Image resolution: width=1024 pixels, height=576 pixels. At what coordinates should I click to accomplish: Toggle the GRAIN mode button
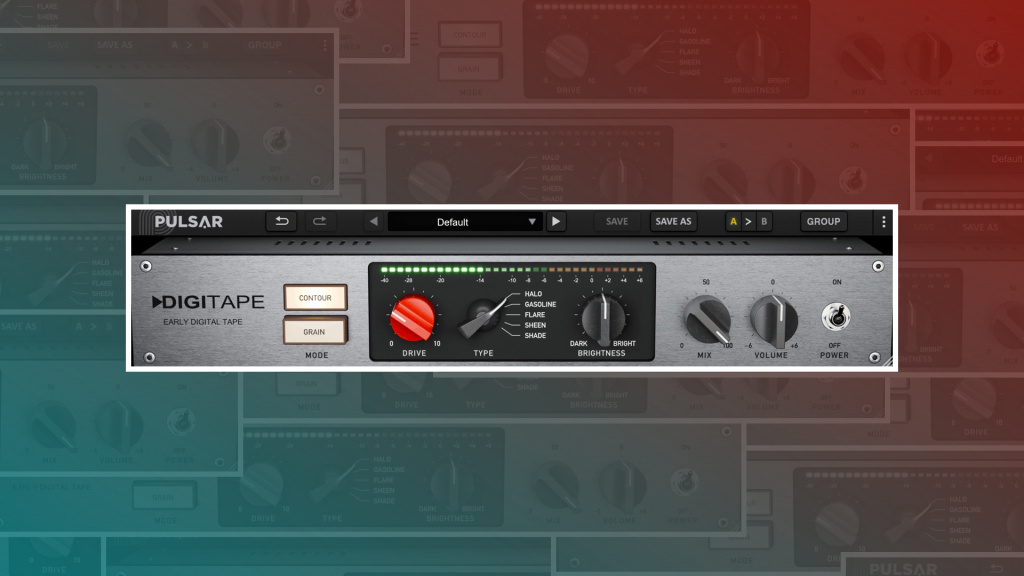point(315,331)
